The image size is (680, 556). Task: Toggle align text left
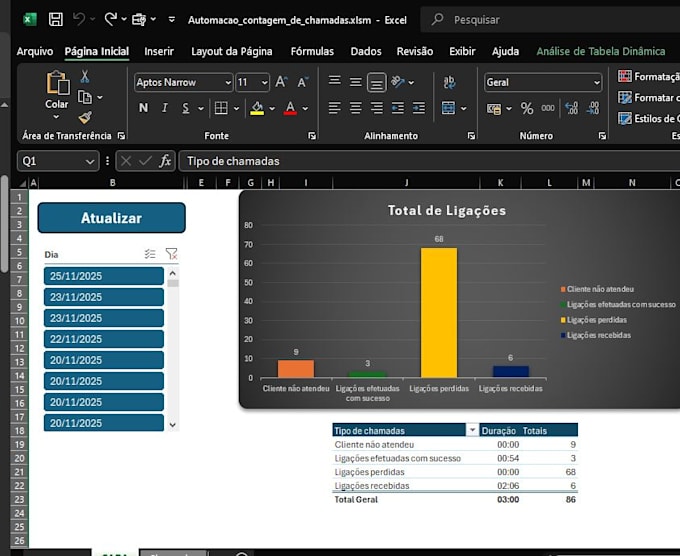point(334,108)
